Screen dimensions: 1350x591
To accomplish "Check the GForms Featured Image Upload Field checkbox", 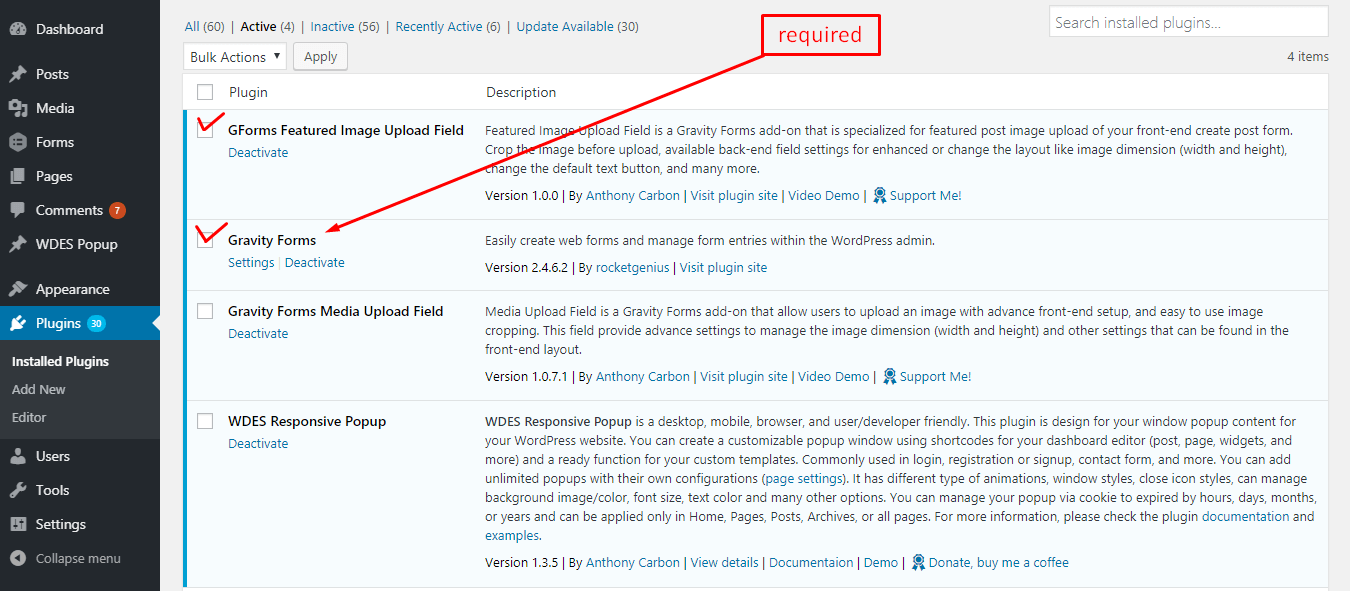I will 205,130.
